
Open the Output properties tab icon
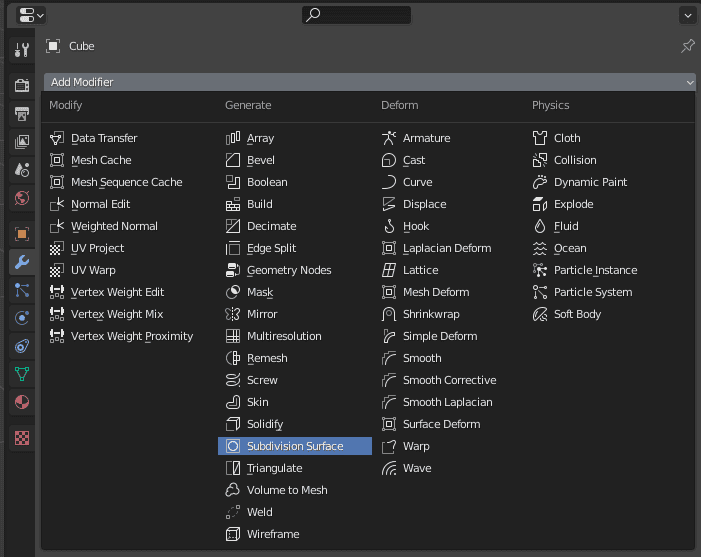tap(22, 113)
